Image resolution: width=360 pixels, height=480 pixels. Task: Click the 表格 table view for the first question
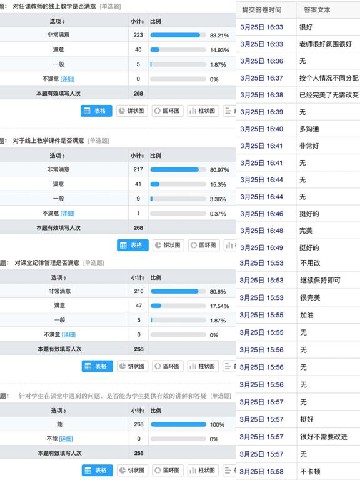click(96, 111)
